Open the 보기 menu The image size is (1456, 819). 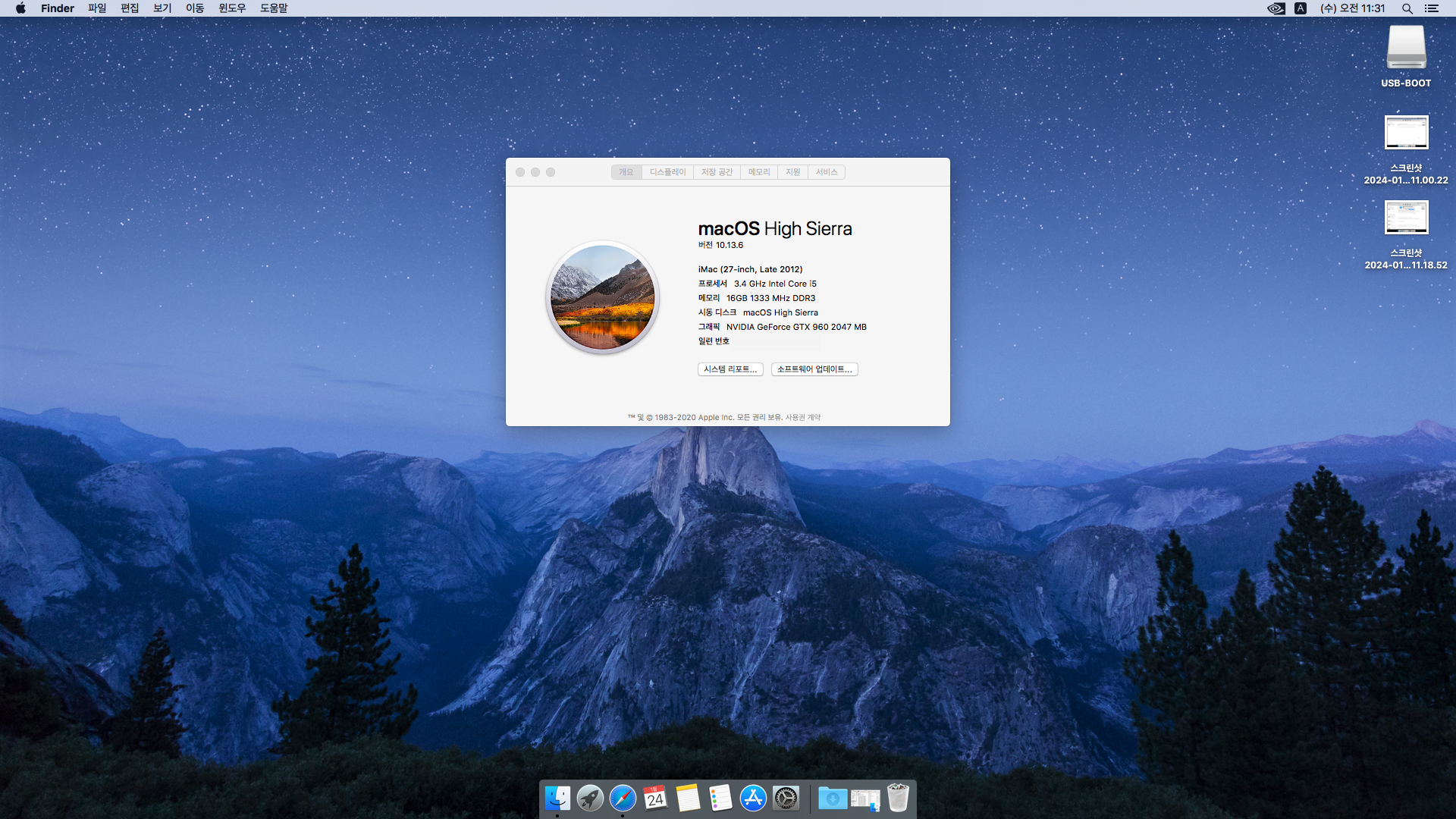pos(162,8)
